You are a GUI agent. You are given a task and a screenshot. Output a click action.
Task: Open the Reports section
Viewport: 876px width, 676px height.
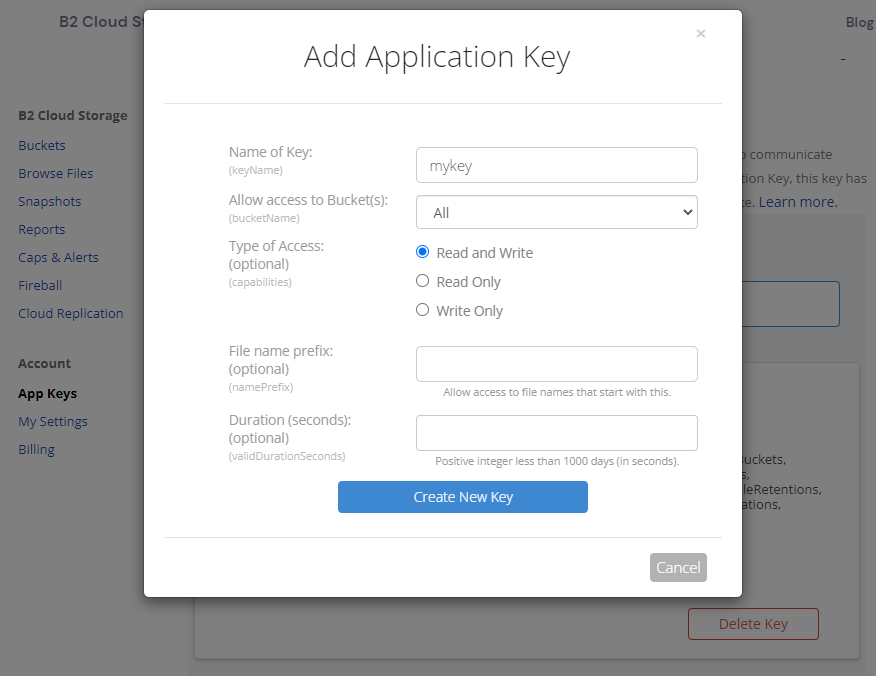pyautogui.click(x=42, y=229)
